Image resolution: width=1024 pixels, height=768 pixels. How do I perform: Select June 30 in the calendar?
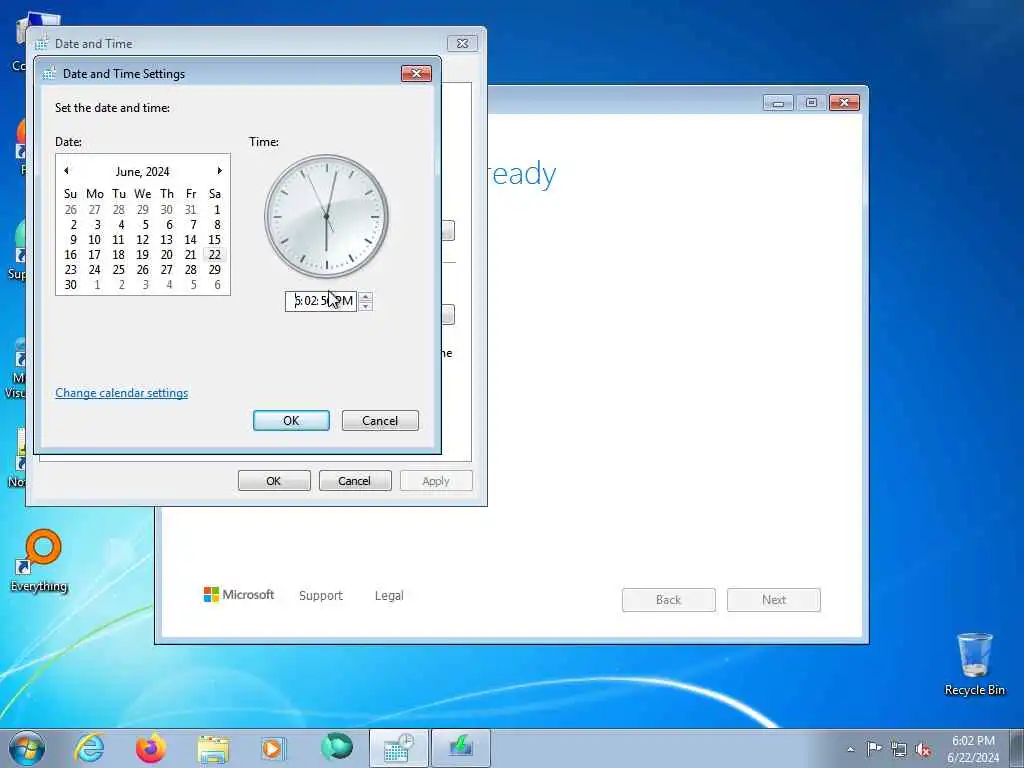pyautogui.click(x=71, y=285)
